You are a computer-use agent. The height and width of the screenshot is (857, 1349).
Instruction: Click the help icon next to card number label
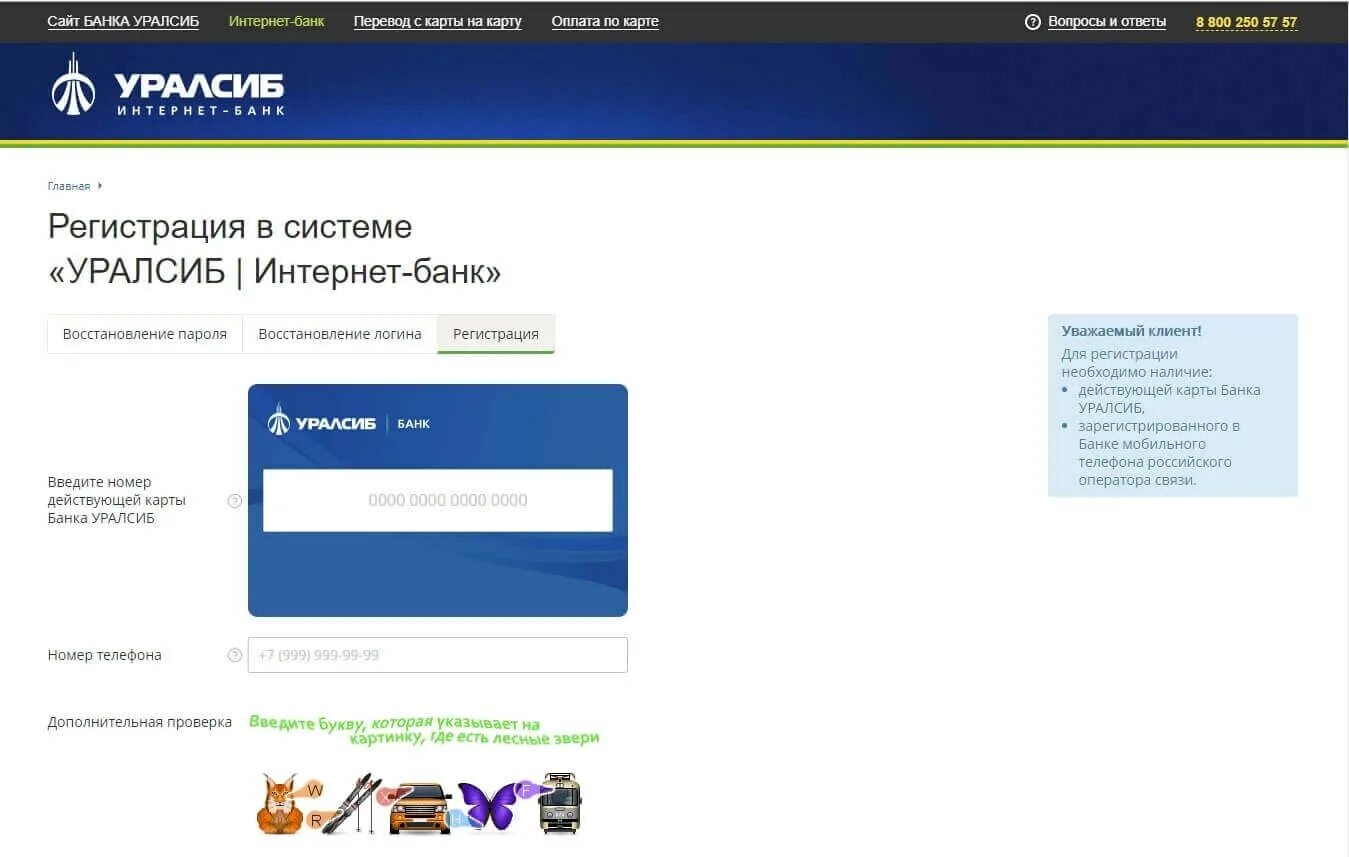coord(235,501)
